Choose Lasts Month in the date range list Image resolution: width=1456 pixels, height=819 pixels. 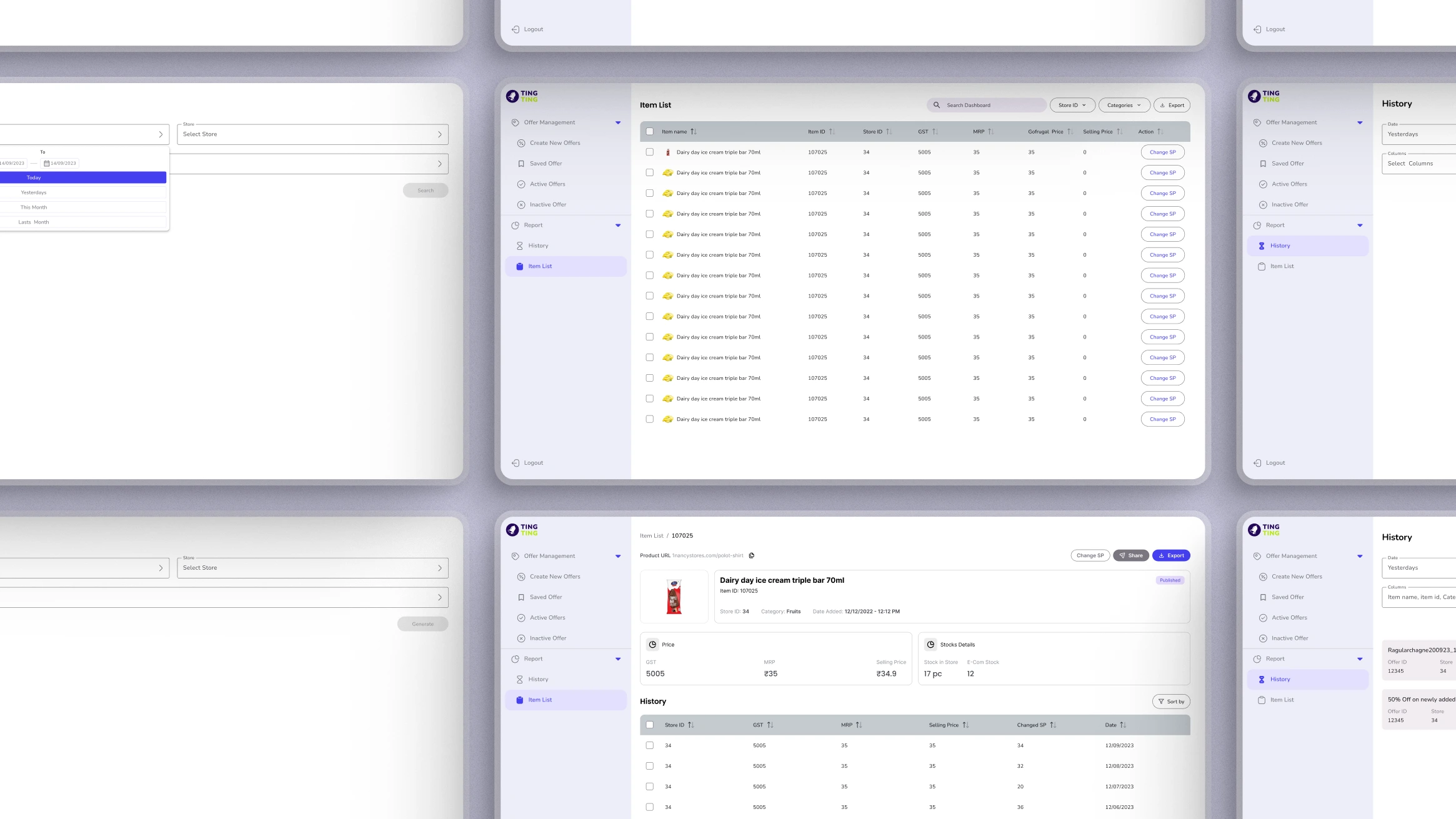(x=83, y=222)
